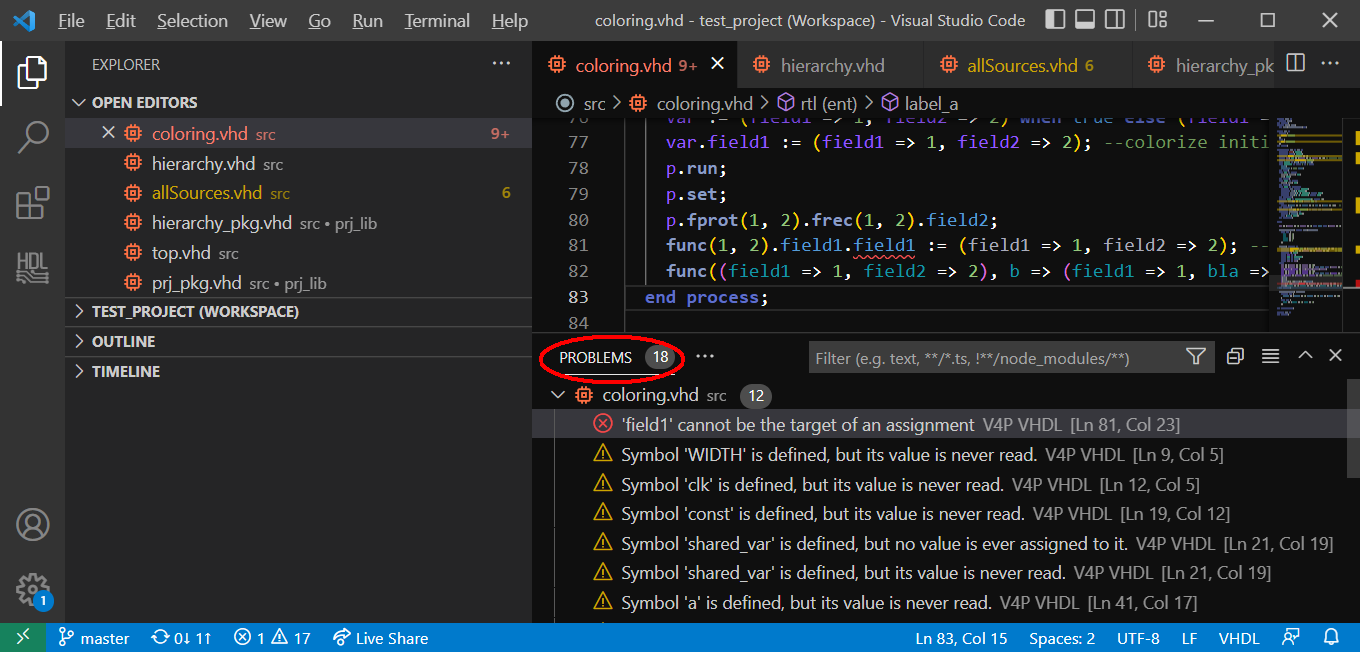Select the 'field1' cannot be target error

coord(939,424)
